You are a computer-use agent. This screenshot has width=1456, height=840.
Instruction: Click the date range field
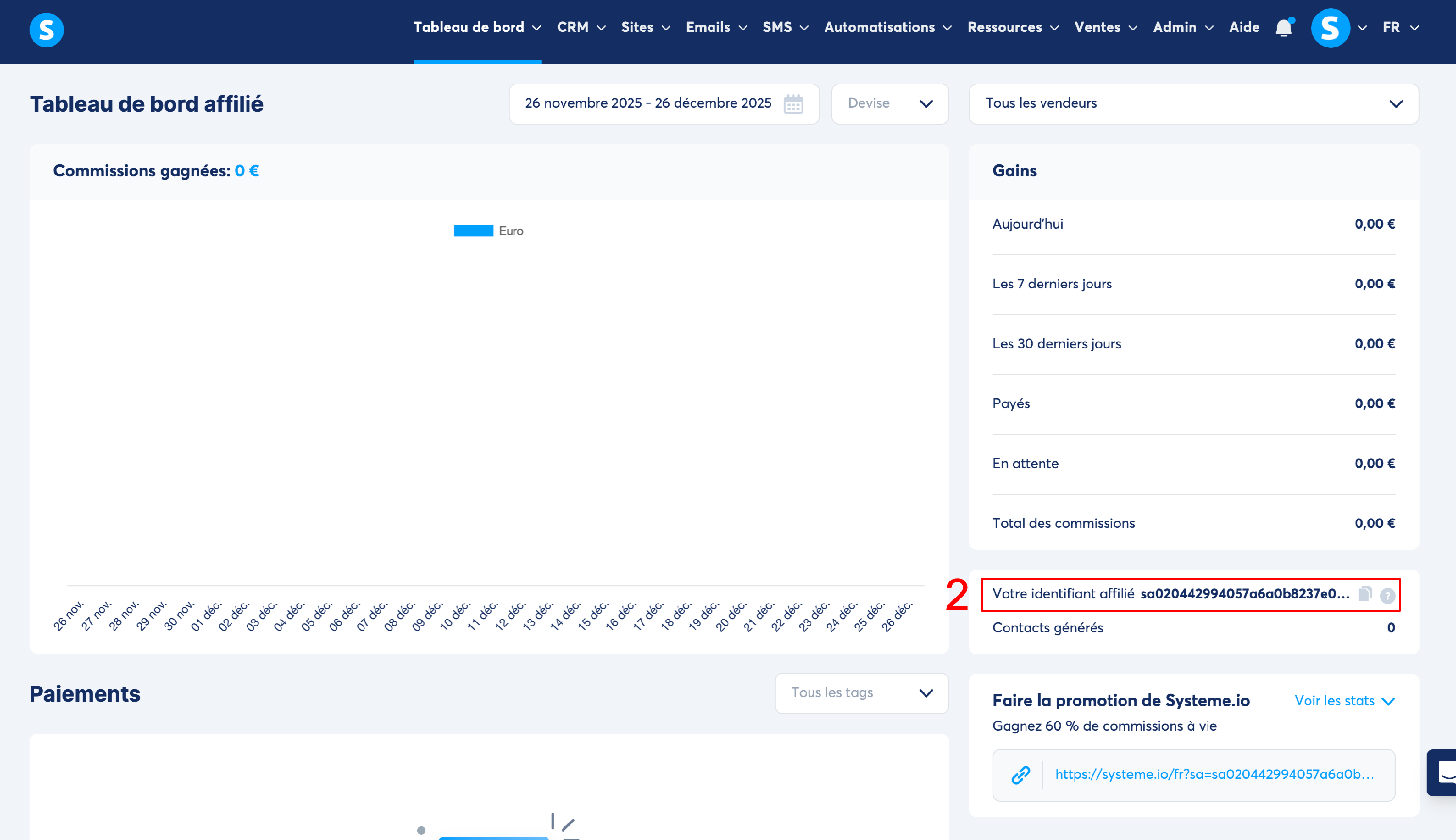[x=647, y=104]
